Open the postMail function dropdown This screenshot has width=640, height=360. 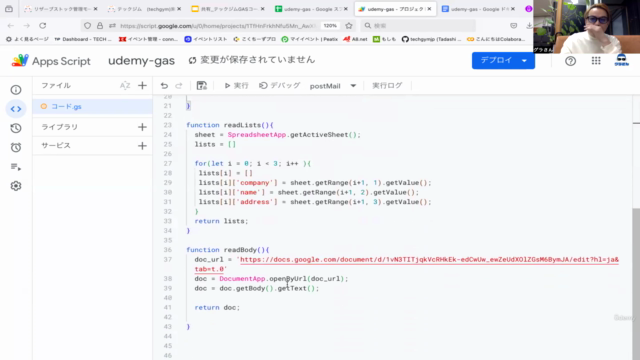[x=333, y=86]
